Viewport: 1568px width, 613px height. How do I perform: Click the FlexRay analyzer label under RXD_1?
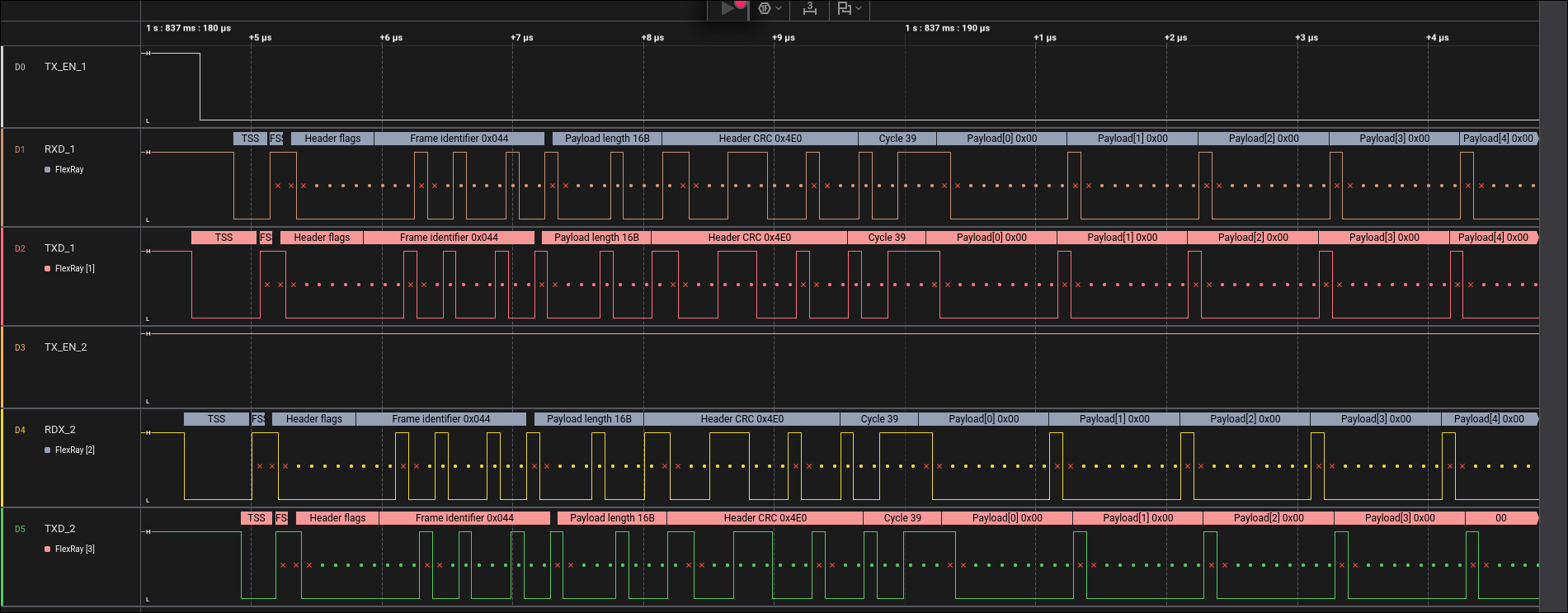click(69, 169)
